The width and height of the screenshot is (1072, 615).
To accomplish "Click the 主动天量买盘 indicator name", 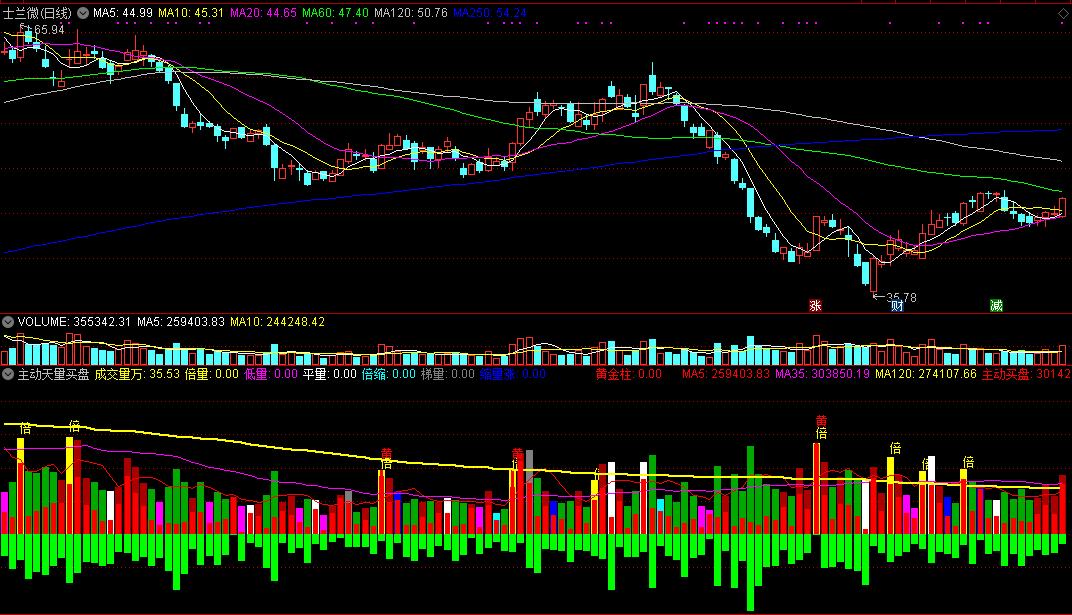I will click(53, 374).
